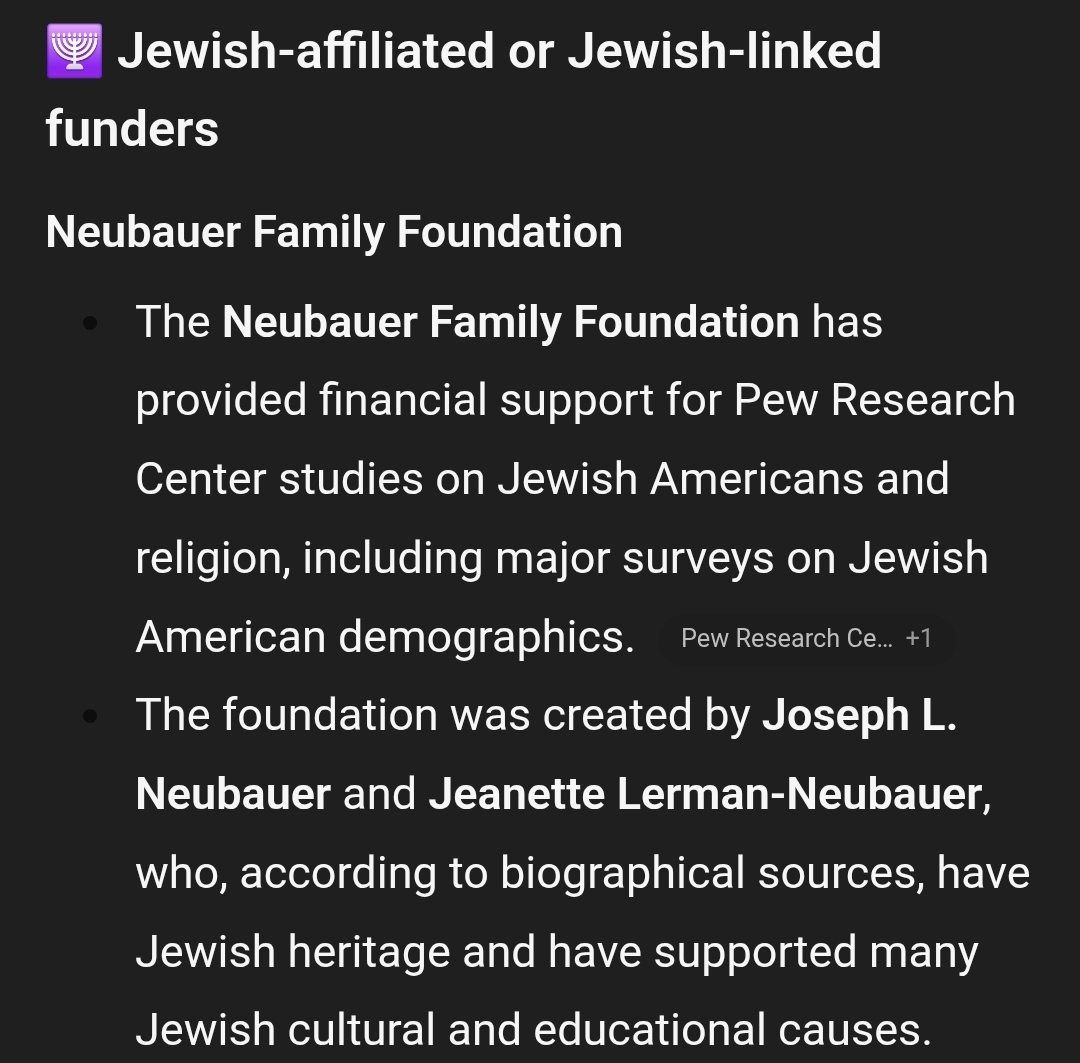The image size is (1080, 1063).
Task: Click the phrase "American demographics."
Action: pos(385,637)
